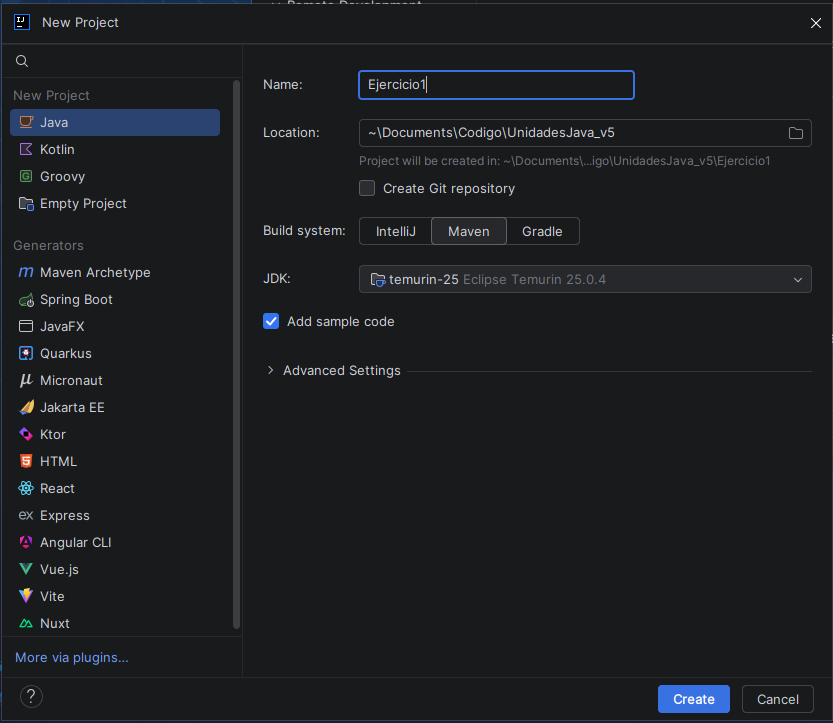Focus the project Name input field
Screen dimensions: 833x723
tap(497, 85)
